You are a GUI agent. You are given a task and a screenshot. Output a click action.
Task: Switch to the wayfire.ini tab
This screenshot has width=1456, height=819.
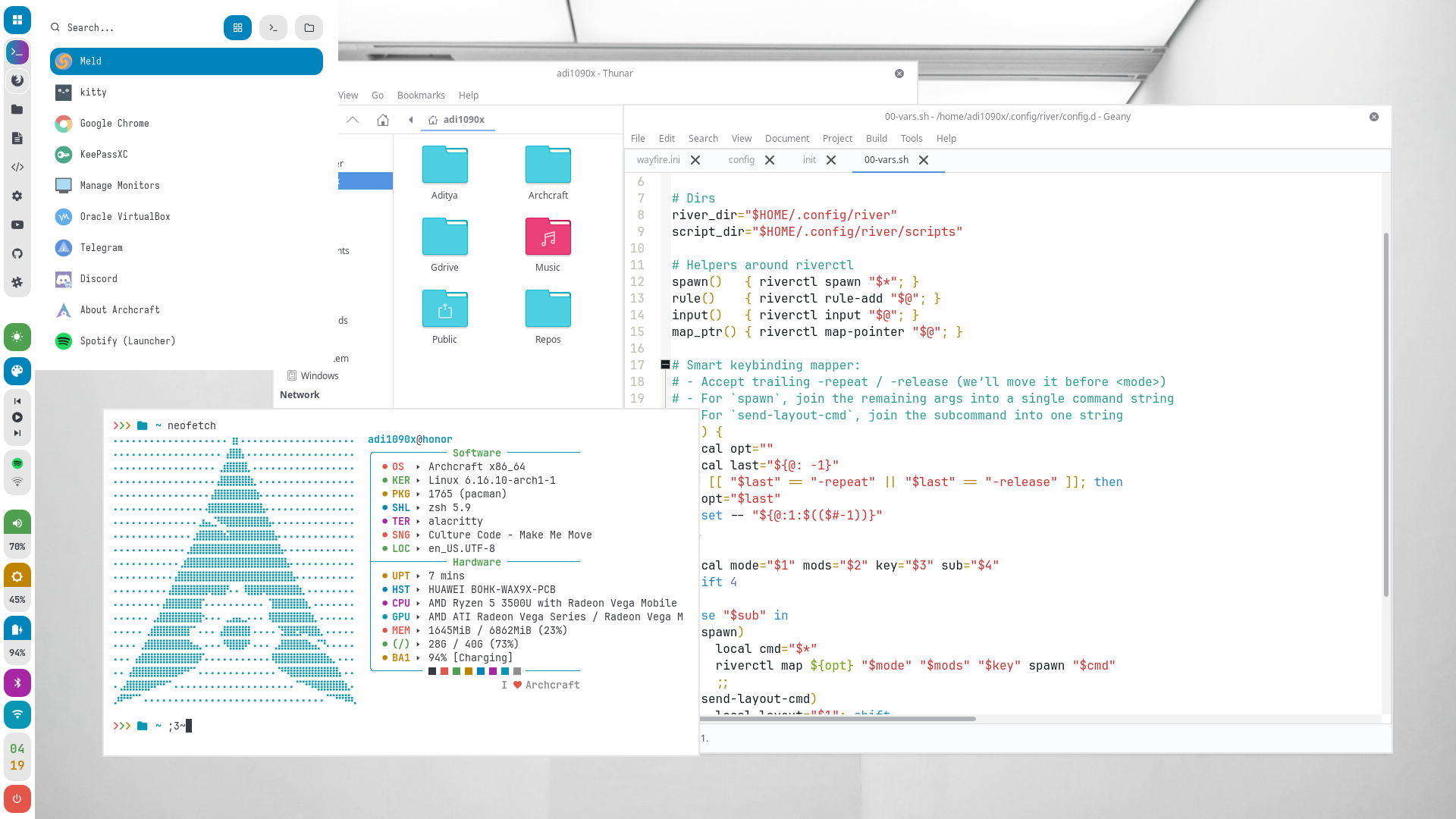point(658,160)
